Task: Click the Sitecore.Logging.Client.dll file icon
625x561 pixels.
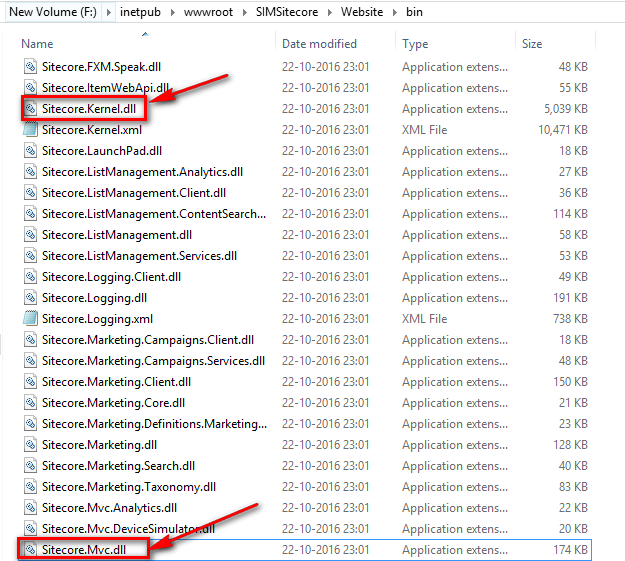Action: click(x=30, y=276)
